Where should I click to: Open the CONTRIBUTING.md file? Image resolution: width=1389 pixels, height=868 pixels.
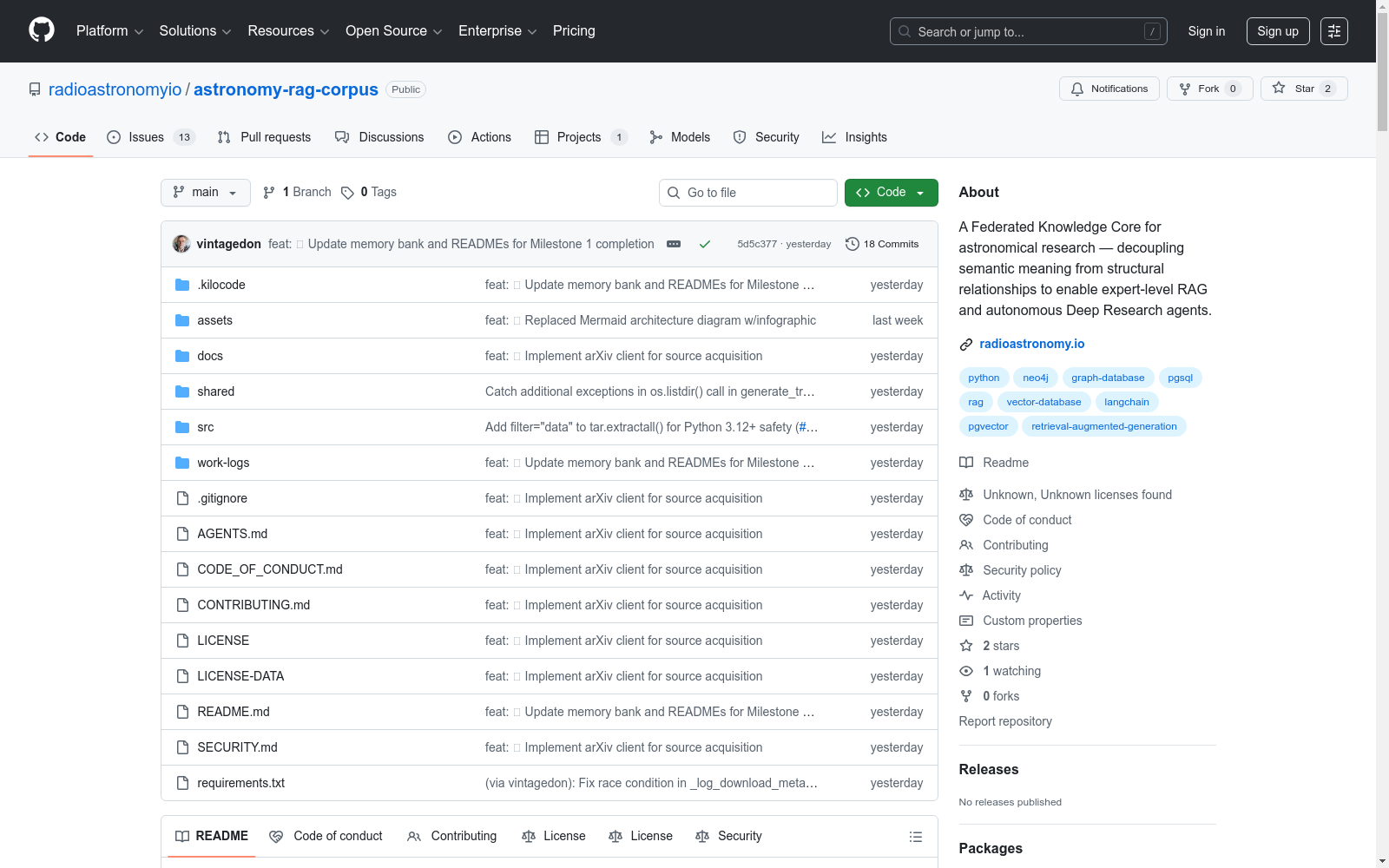pos(253,605)
